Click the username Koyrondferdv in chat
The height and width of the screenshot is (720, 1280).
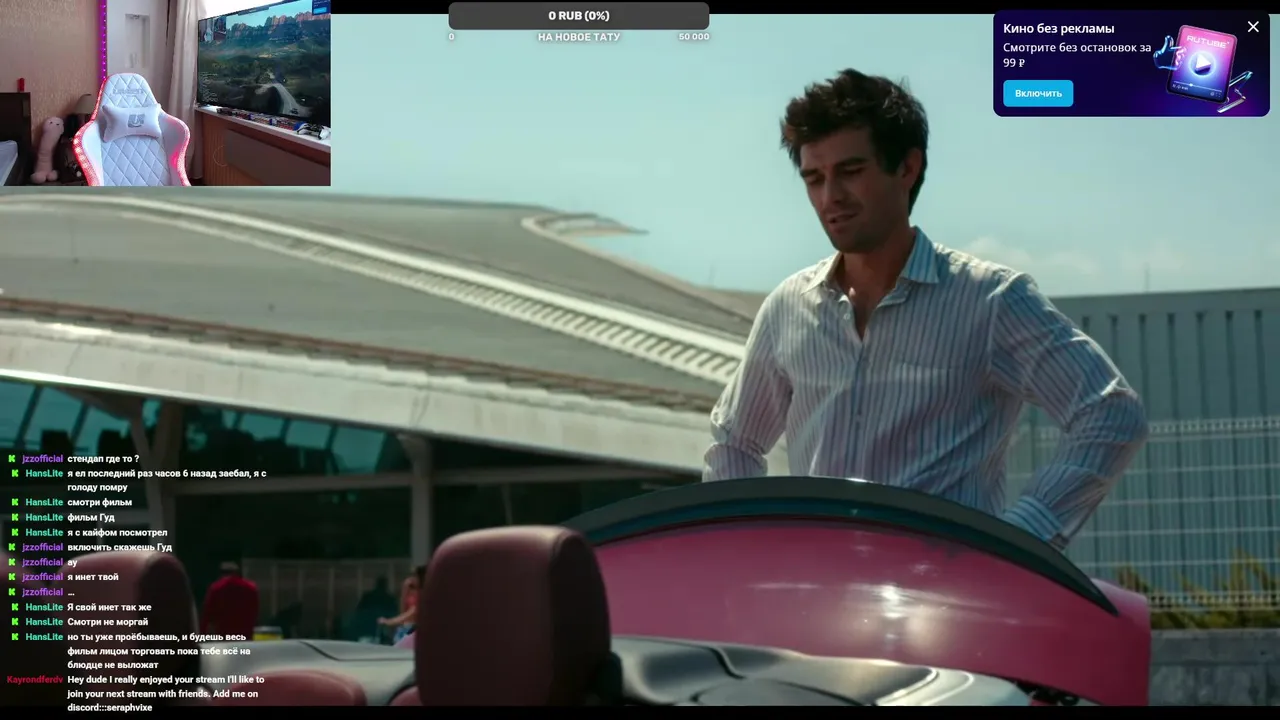35,680
